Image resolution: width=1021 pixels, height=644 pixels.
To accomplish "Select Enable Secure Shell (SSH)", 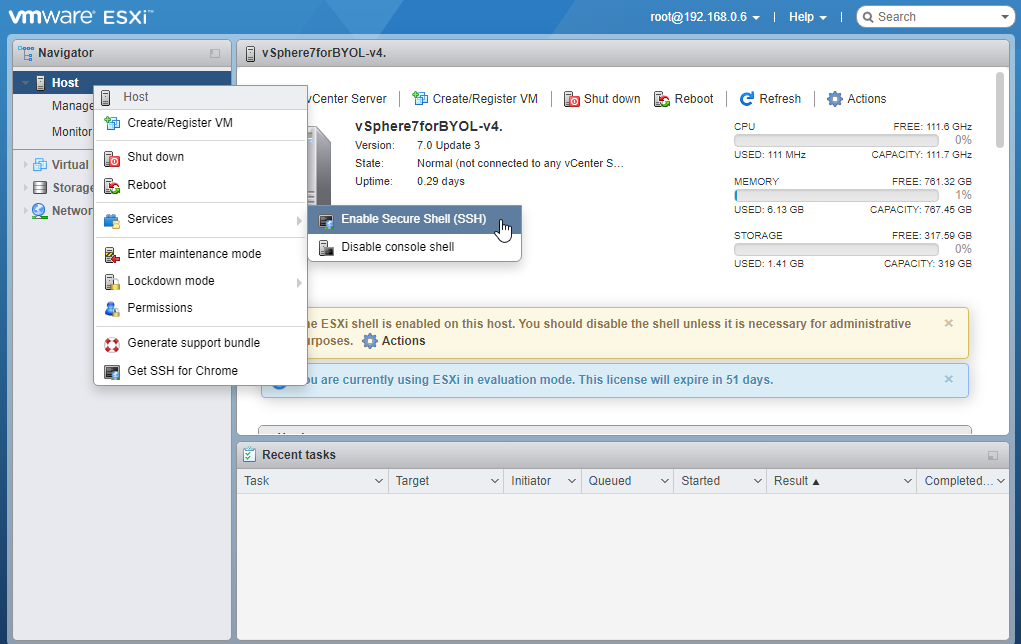I will [x=412, y=219].
